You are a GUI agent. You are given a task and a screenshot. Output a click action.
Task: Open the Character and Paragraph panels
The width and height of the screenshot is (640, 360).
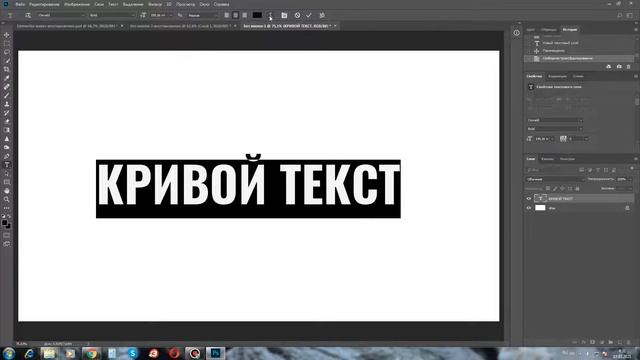(x=284, y=15)
